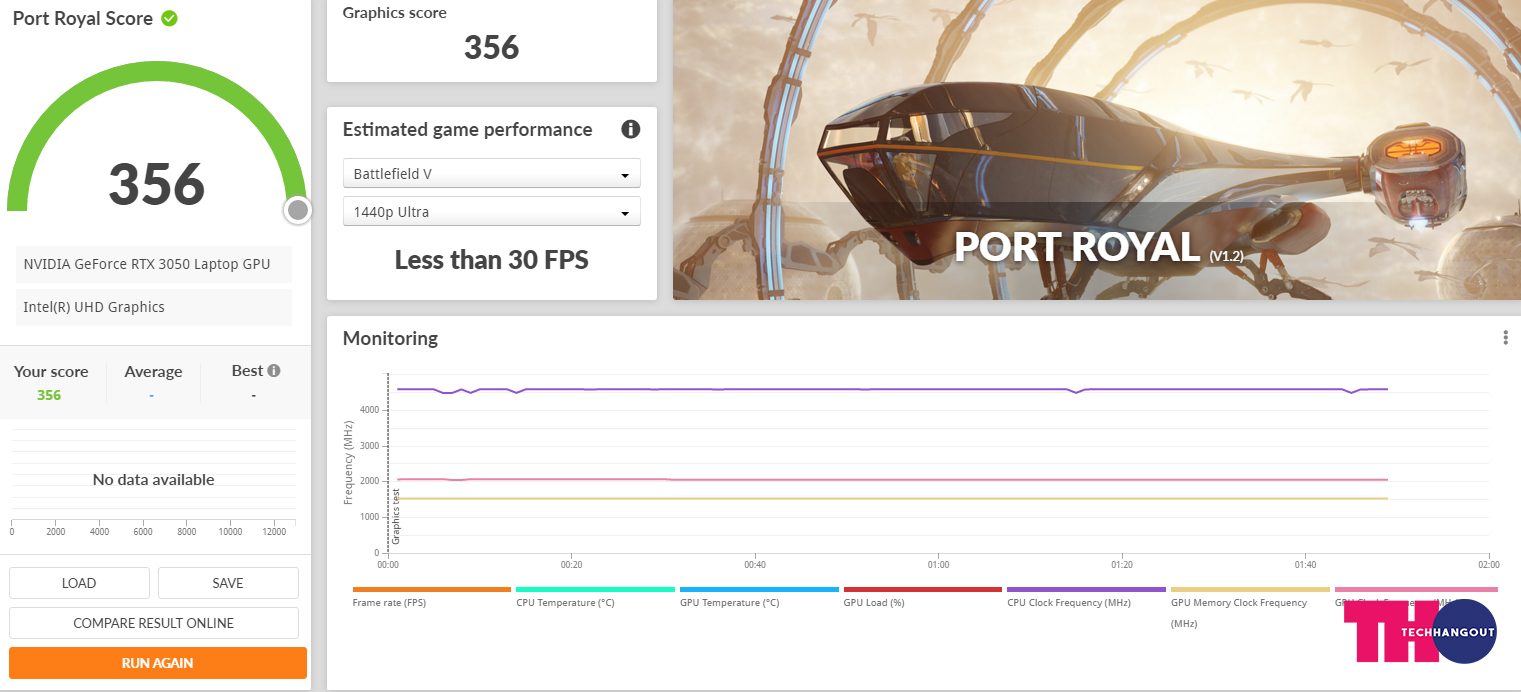The height and width of the screenshot is (692, 1521).
Task: Click the 'Less than 30 FPS' text
Action: (492, 260)
